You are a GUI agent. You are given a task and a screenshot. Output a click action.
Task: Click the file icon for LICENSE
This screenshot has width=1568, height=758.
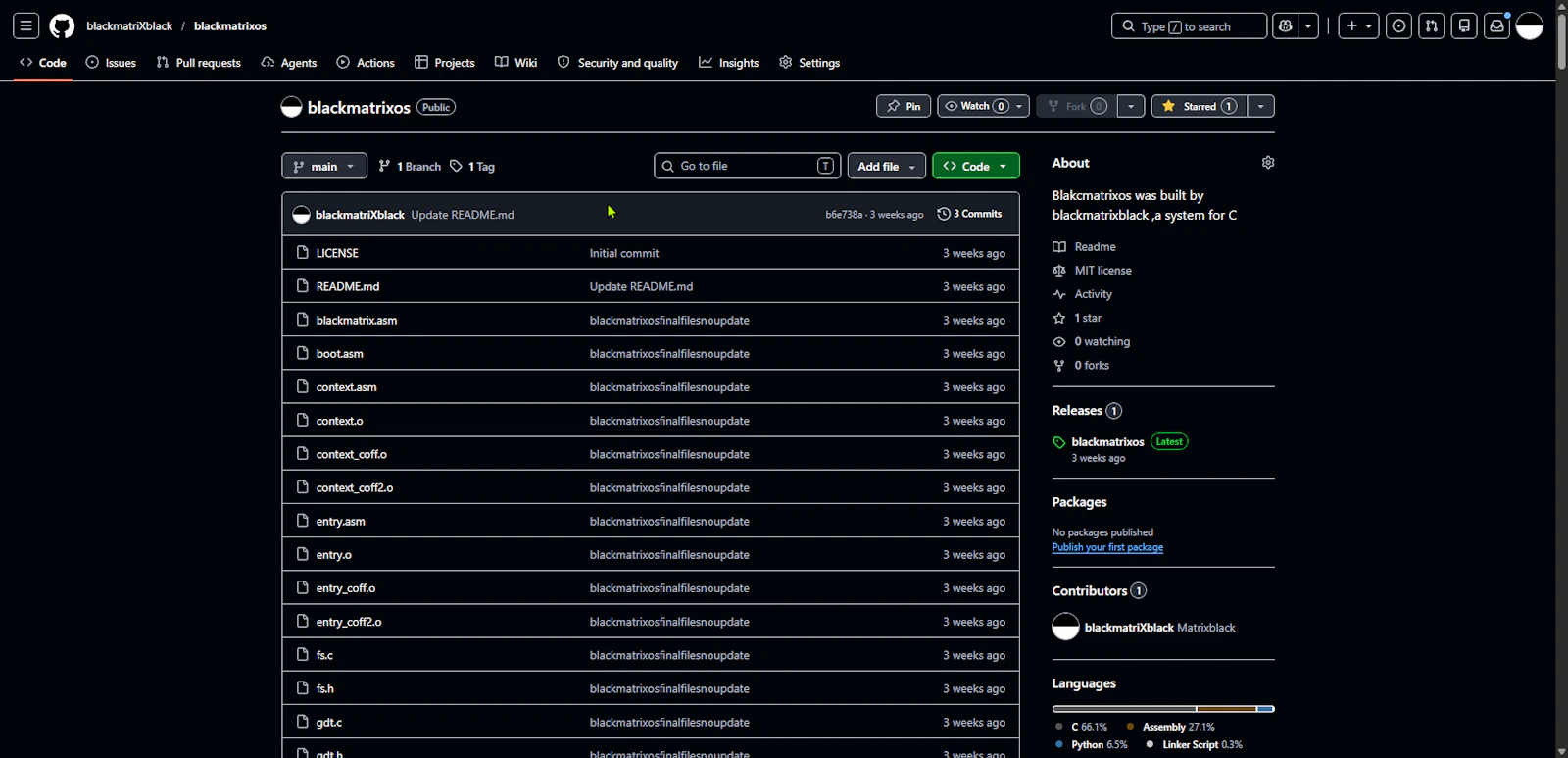pyautogui.click(x=303, y=253)
